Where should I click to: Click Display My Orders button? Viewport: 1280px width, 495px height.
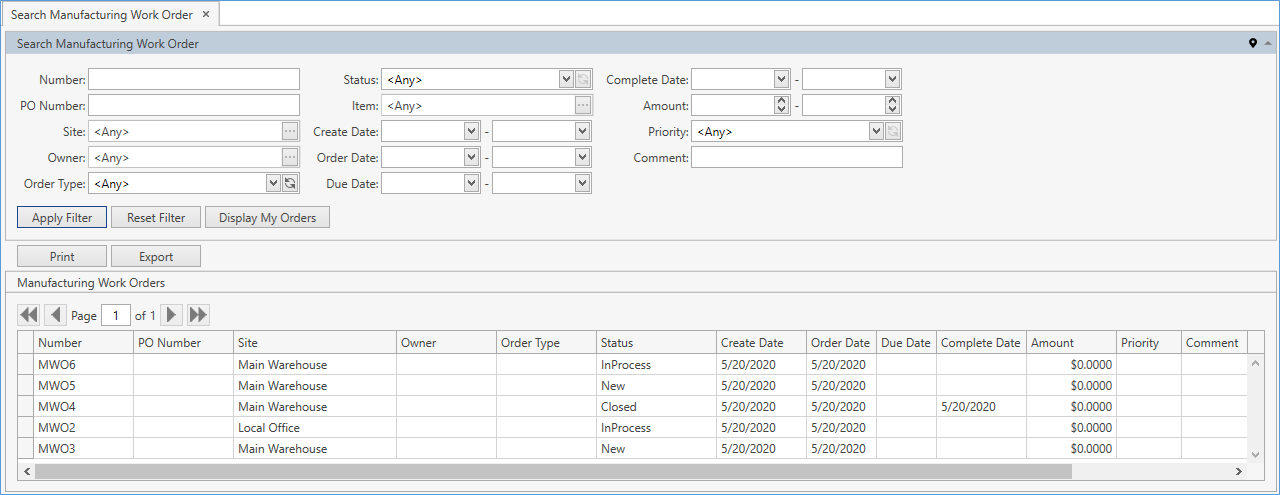tap(267, 218)
